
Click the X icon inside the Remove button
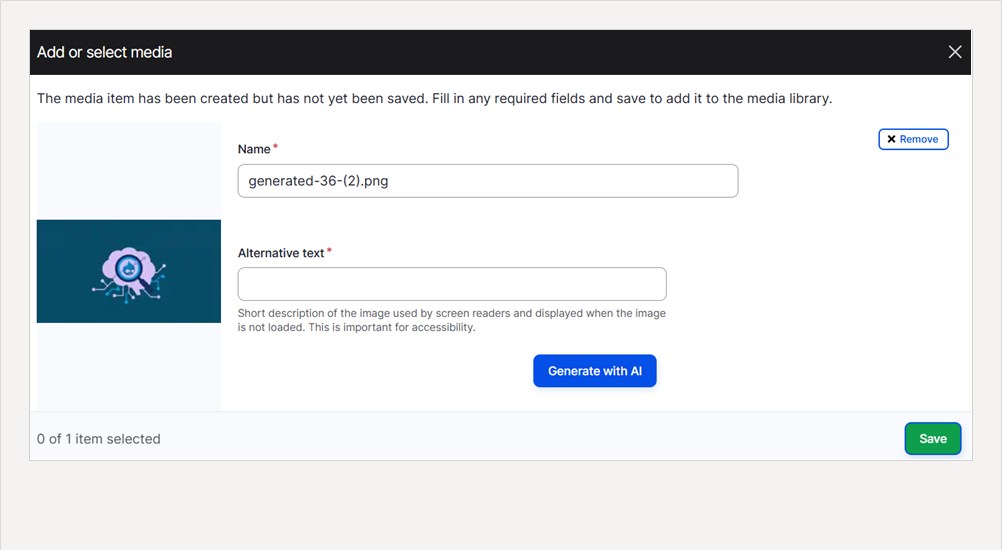(x=891, y=139)
